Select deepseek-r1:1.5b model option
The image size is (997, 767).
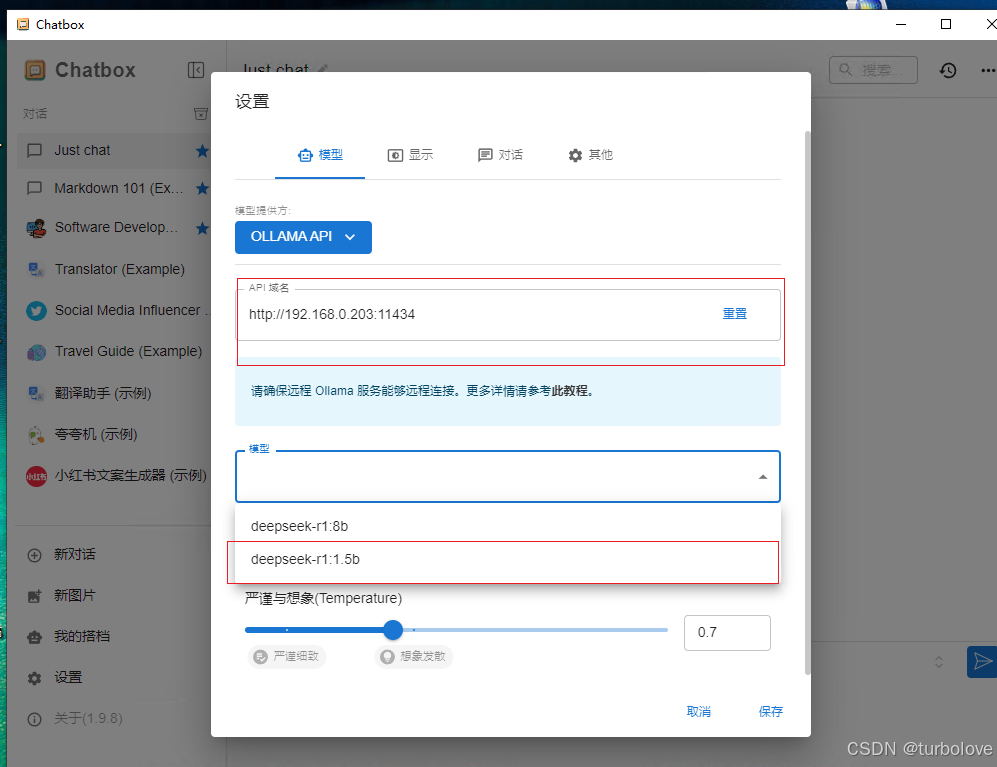pos(507,559)
